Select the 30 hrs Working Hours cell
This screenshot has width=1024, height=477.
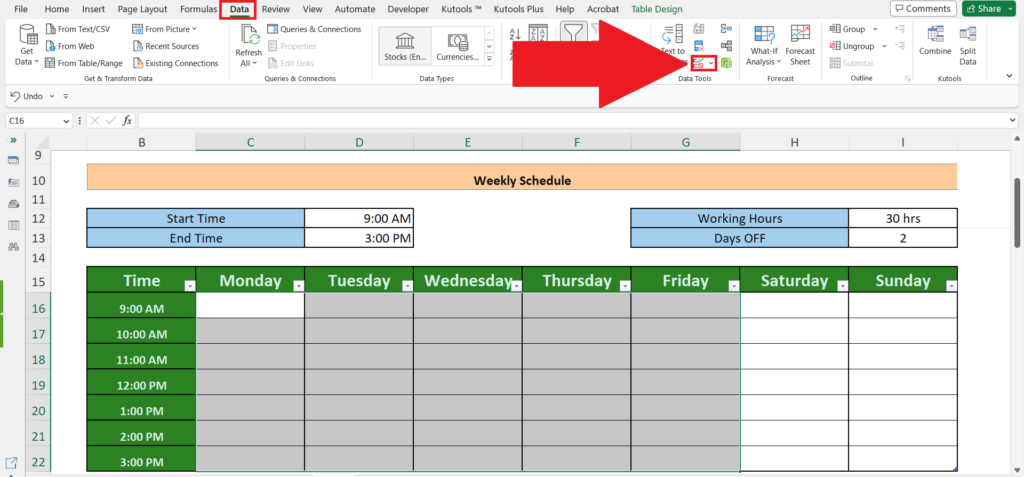[903, 218]
